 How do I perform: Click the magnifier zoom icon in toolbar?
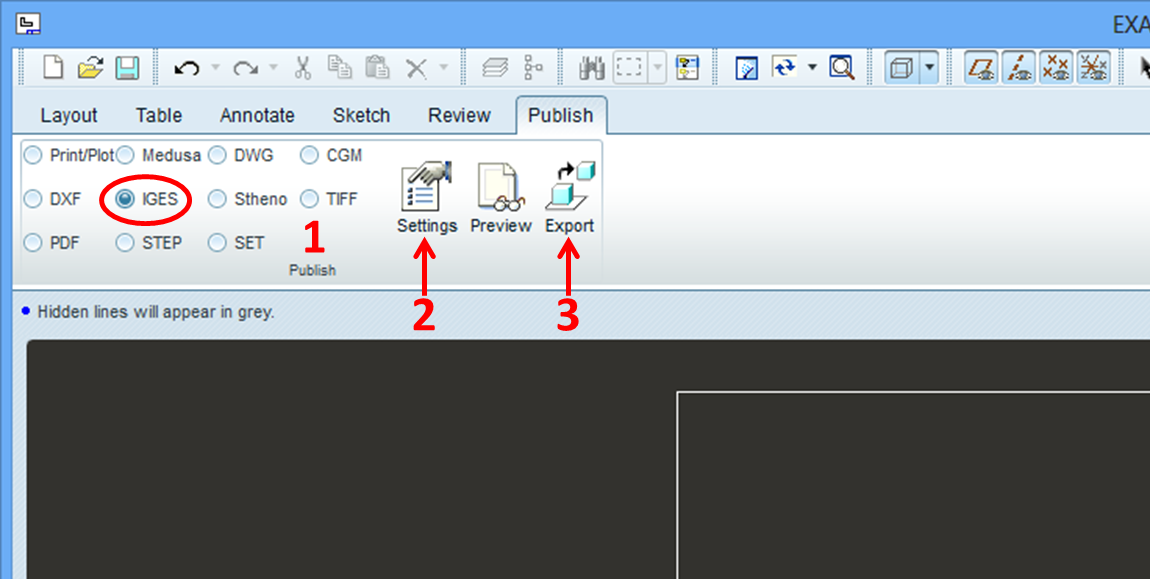(842, 68)
